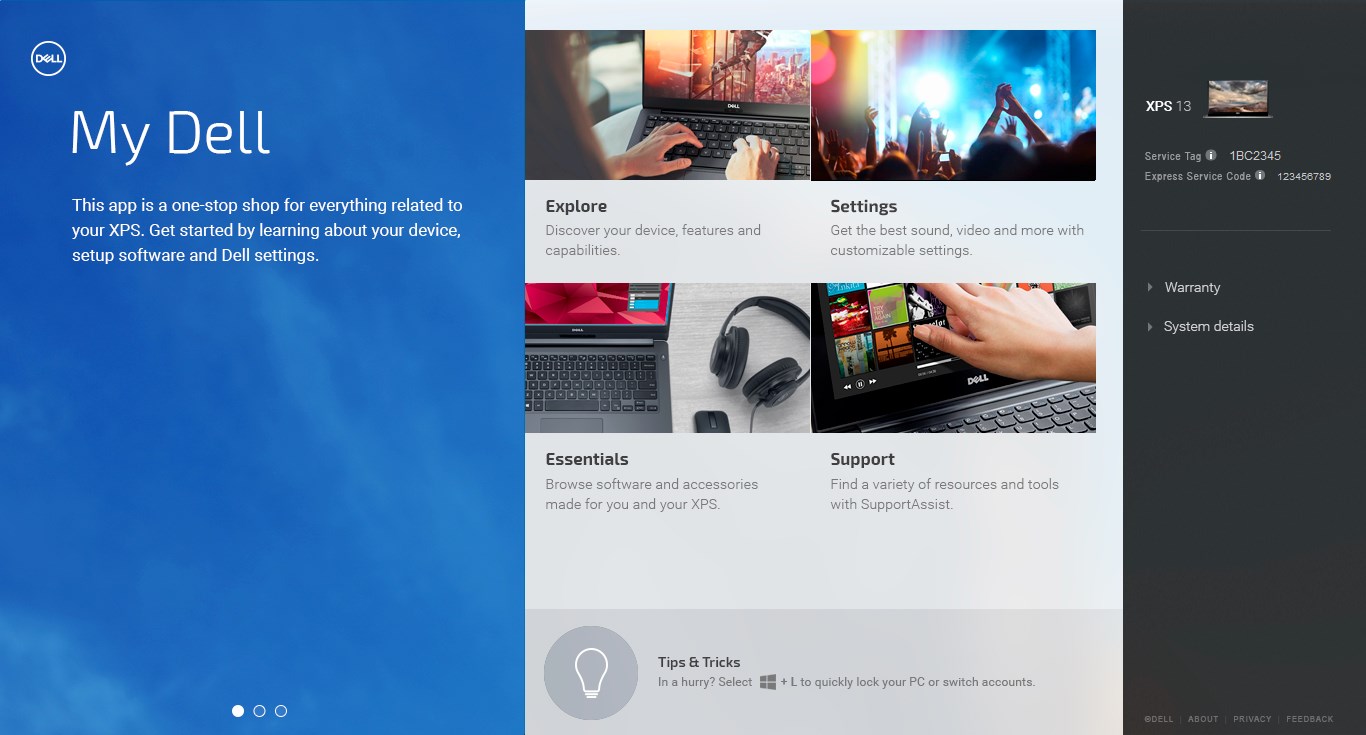Click the Dell logo icon
The width and height of the screenshot is (1366, 735).
pos(48,59)
